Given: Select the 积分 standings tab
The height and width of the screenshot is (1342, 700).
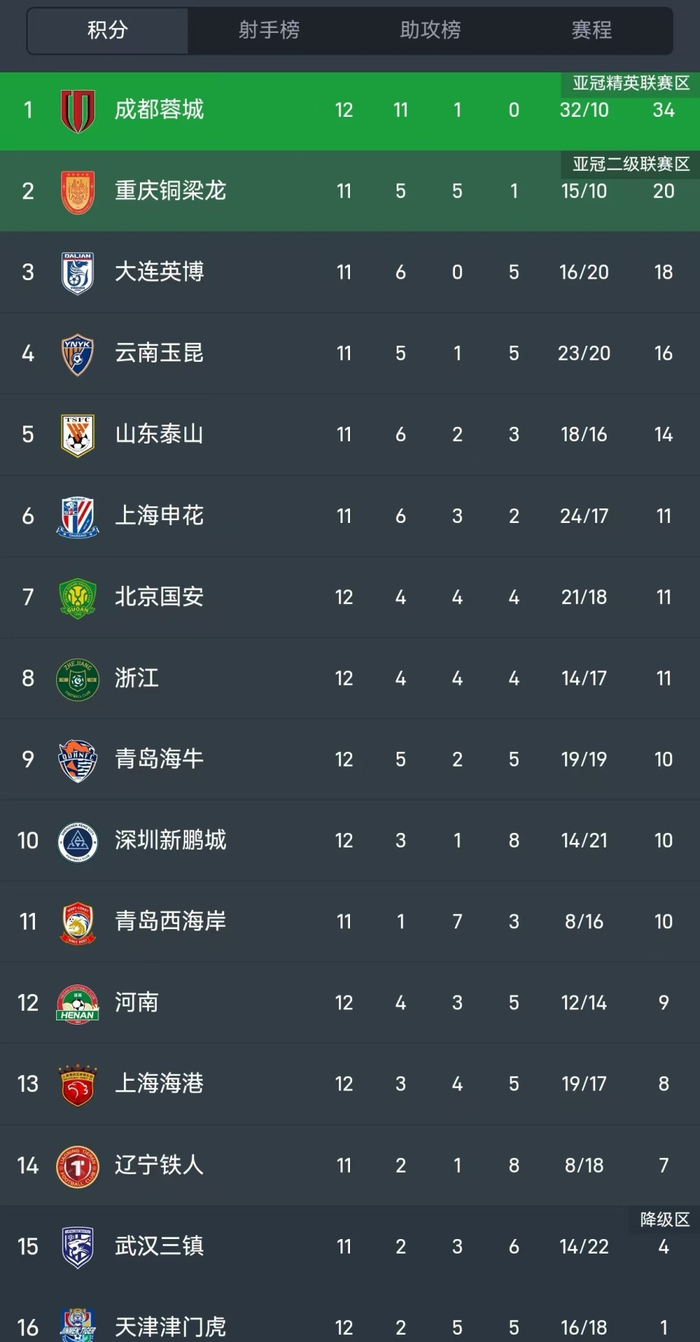Looking at the screenshot, I should pos(107,30).
